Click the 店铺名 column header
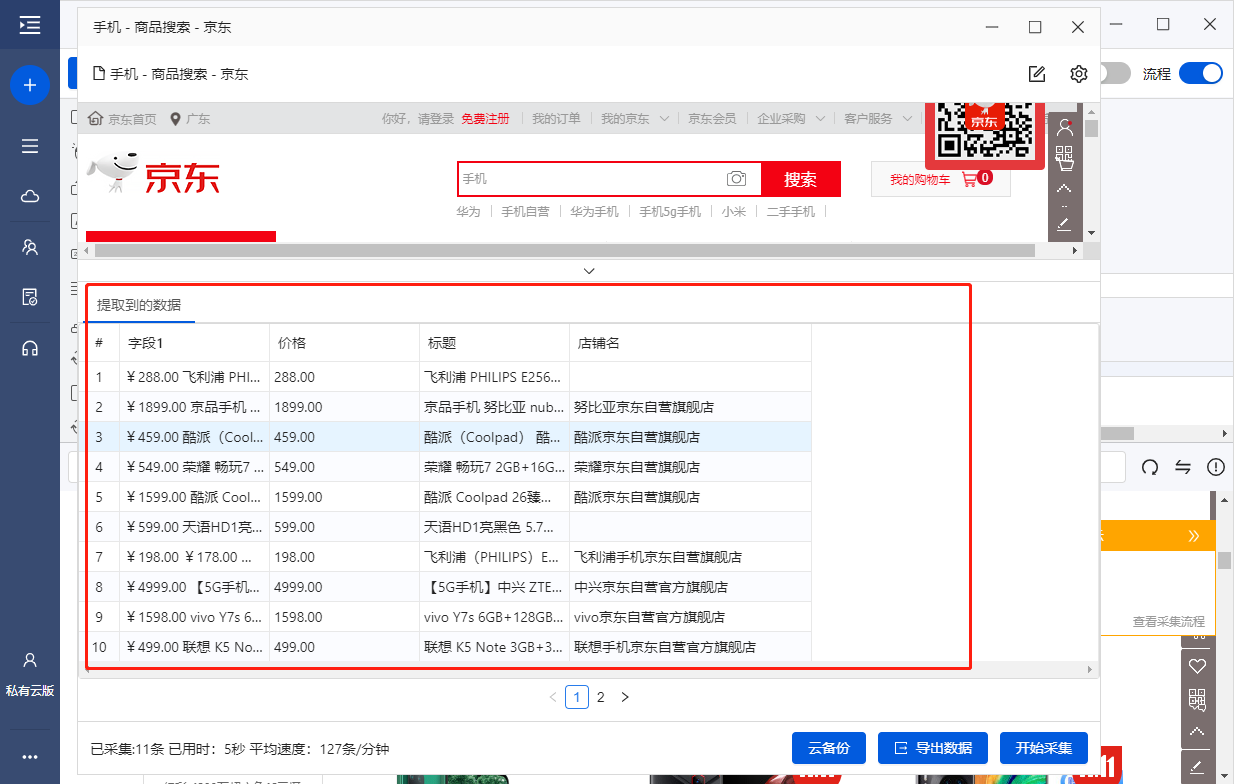Viewport: 1234px width, 784px height. (690, 343)
